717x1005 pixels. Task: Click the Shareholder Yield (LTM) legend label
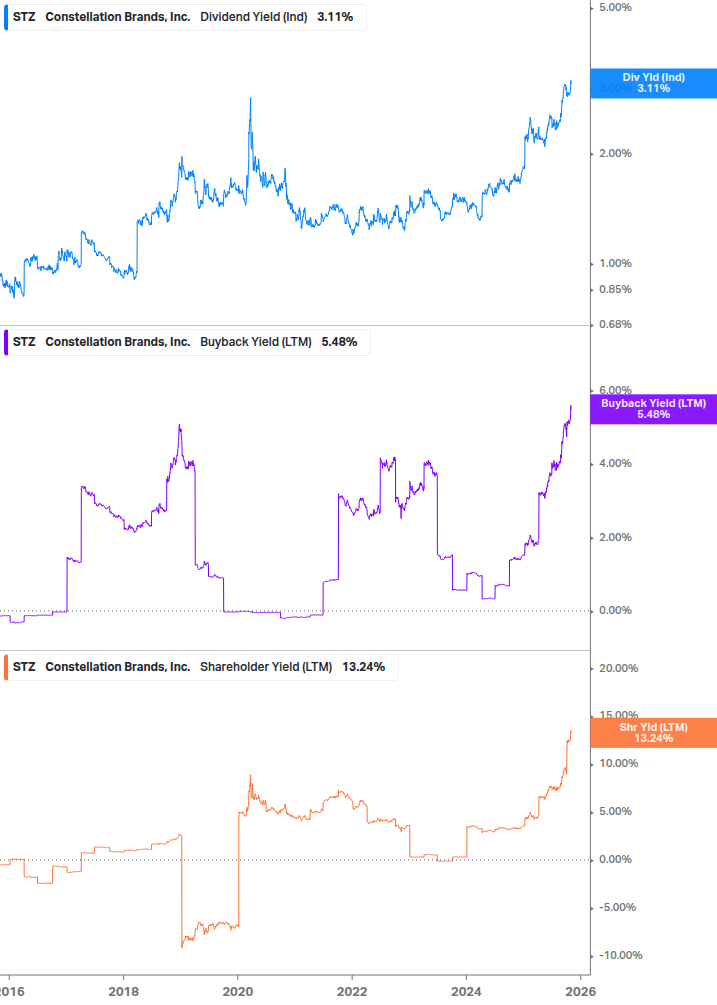[266, 667]
